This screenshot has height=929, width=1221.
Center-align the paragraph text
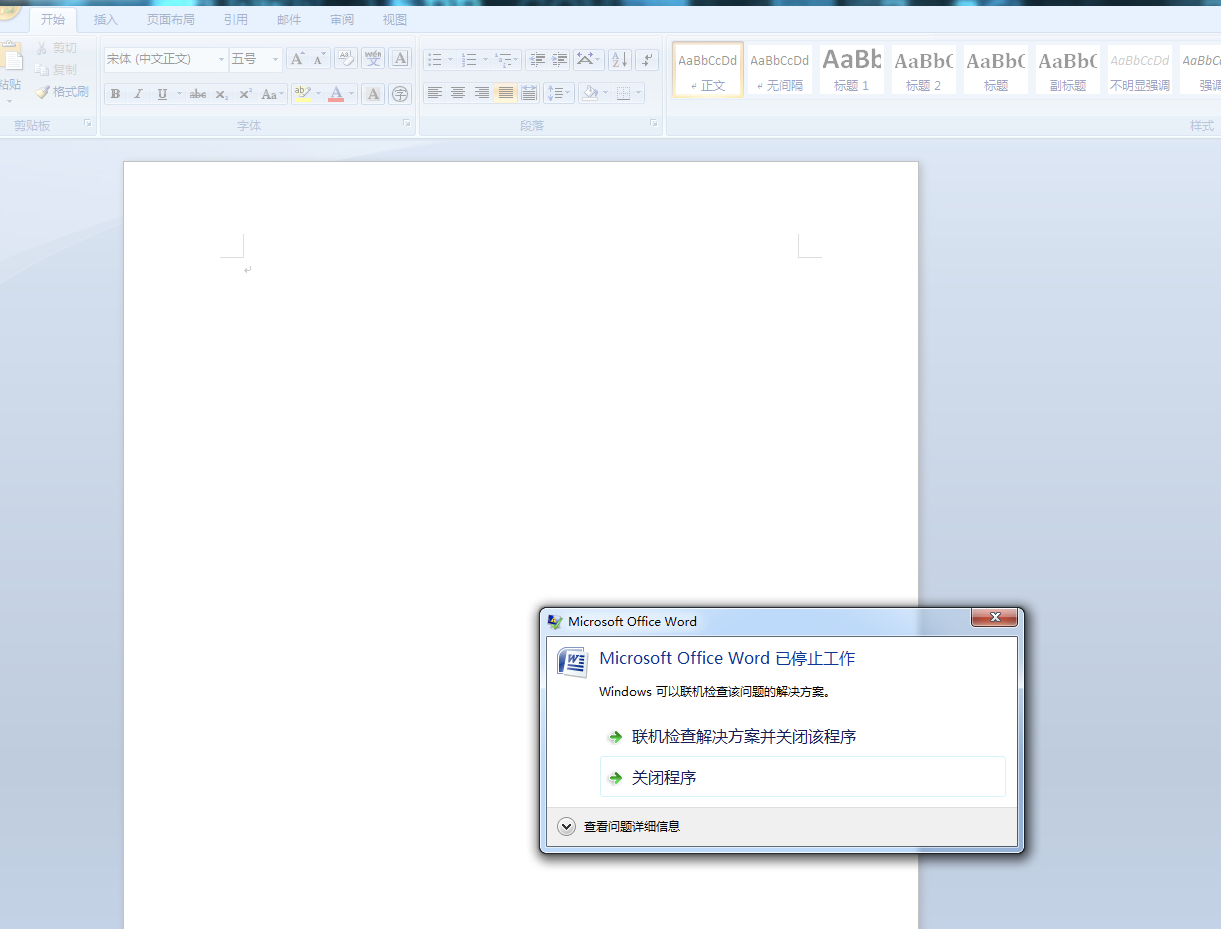(458, 93)
